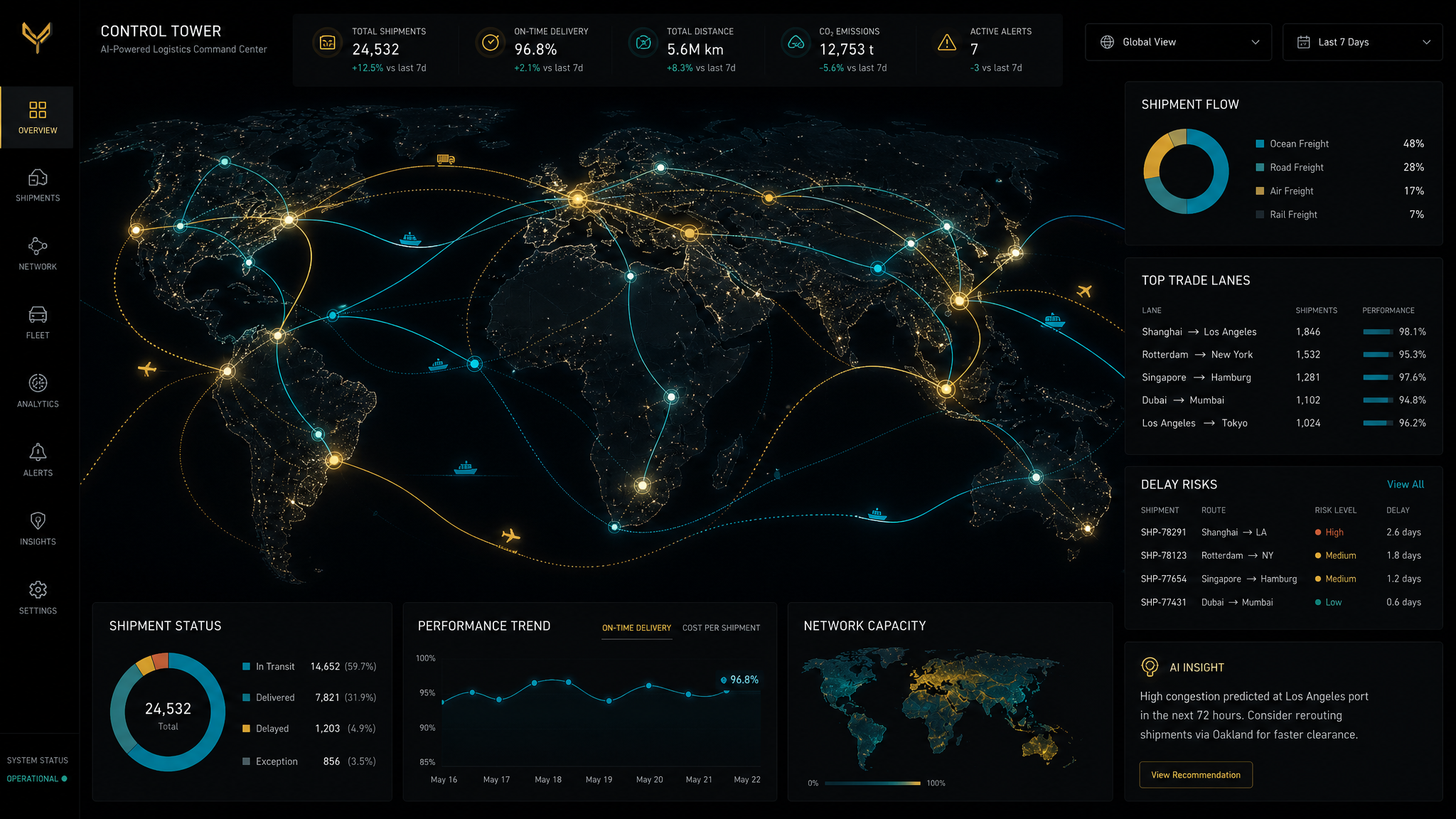Click the airplane icon near Japan

(1084, 291)
